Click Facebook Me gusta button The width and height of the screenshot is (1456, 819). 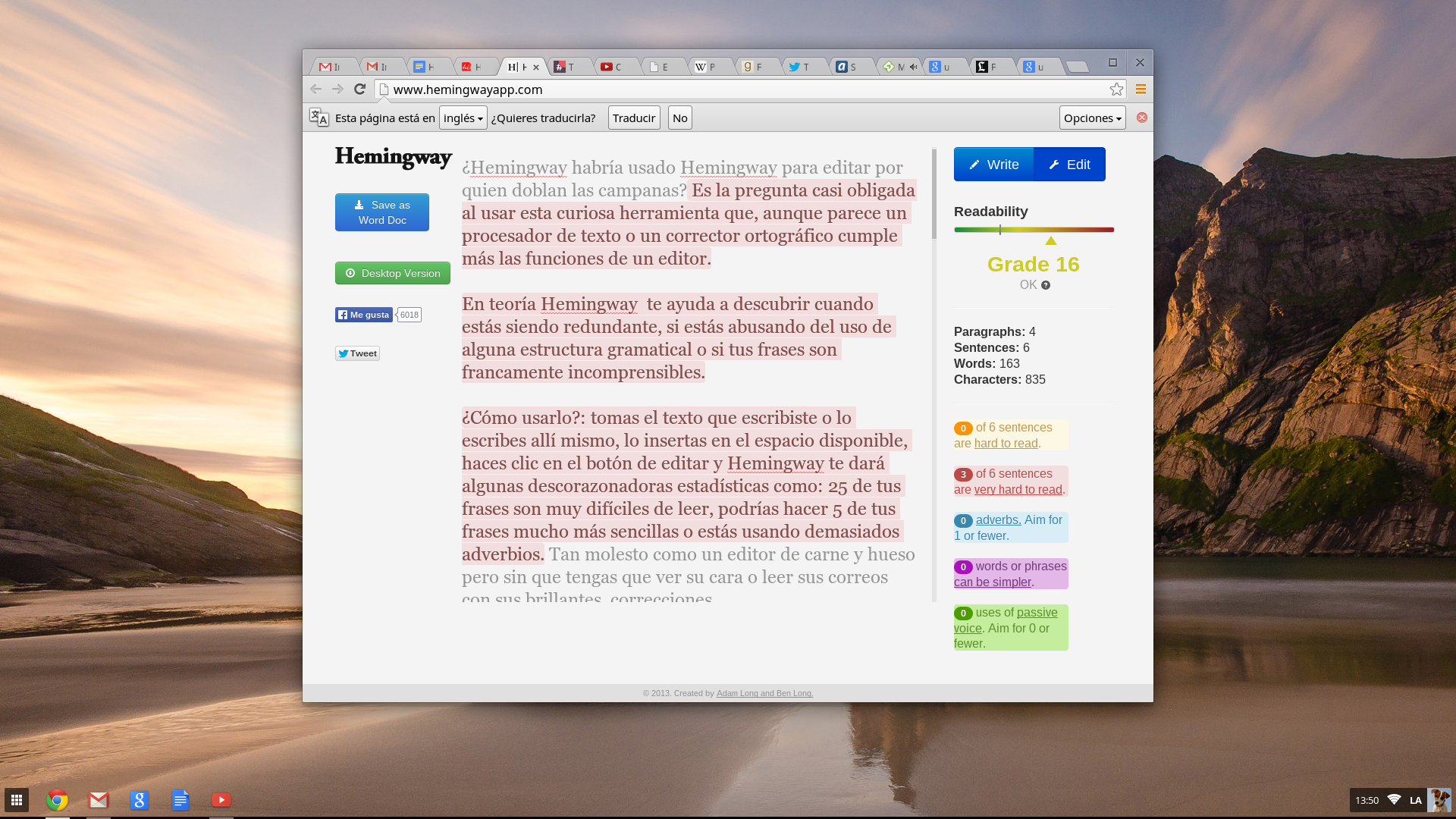364,315
